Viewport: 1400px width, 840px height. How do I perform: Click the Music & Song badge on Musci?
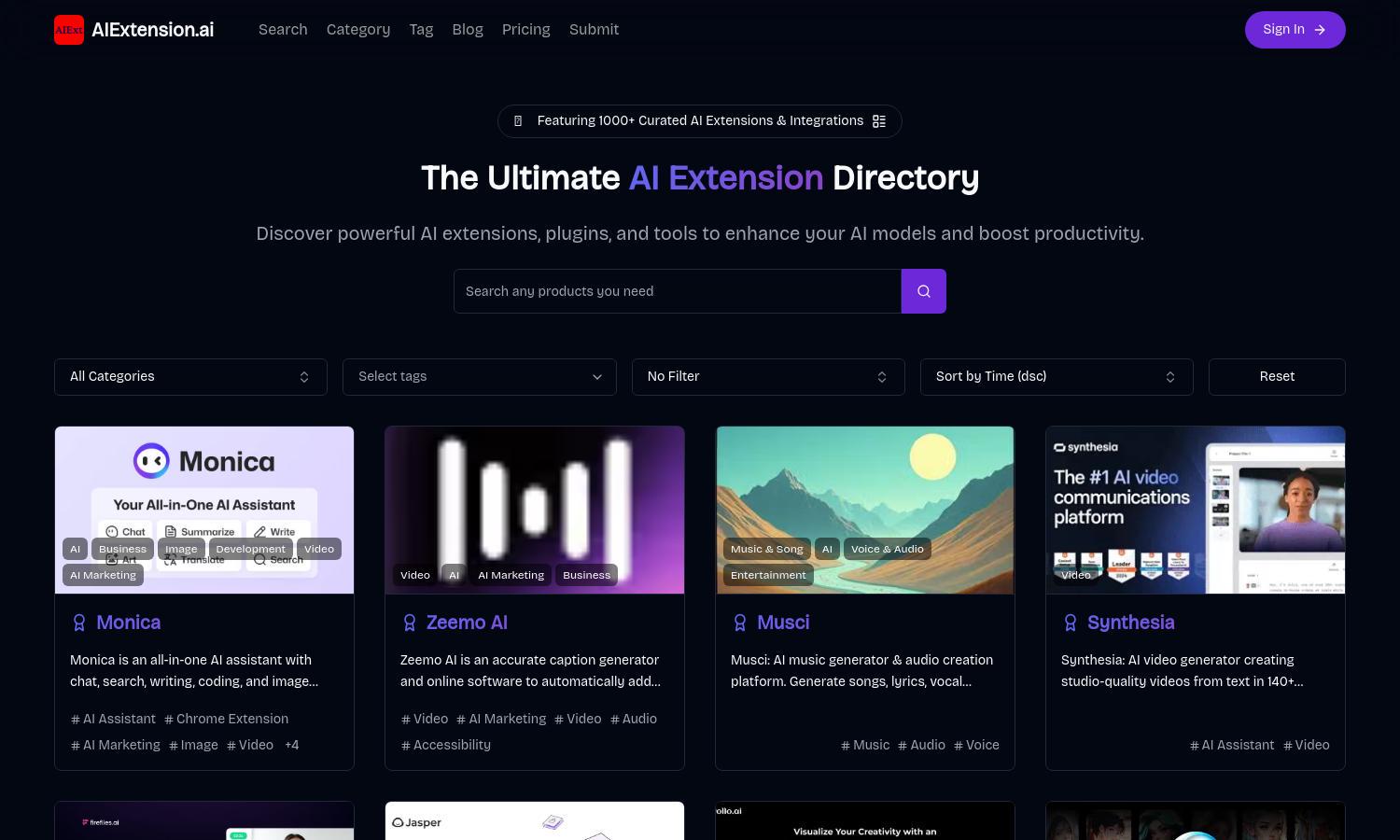(767, 549)
